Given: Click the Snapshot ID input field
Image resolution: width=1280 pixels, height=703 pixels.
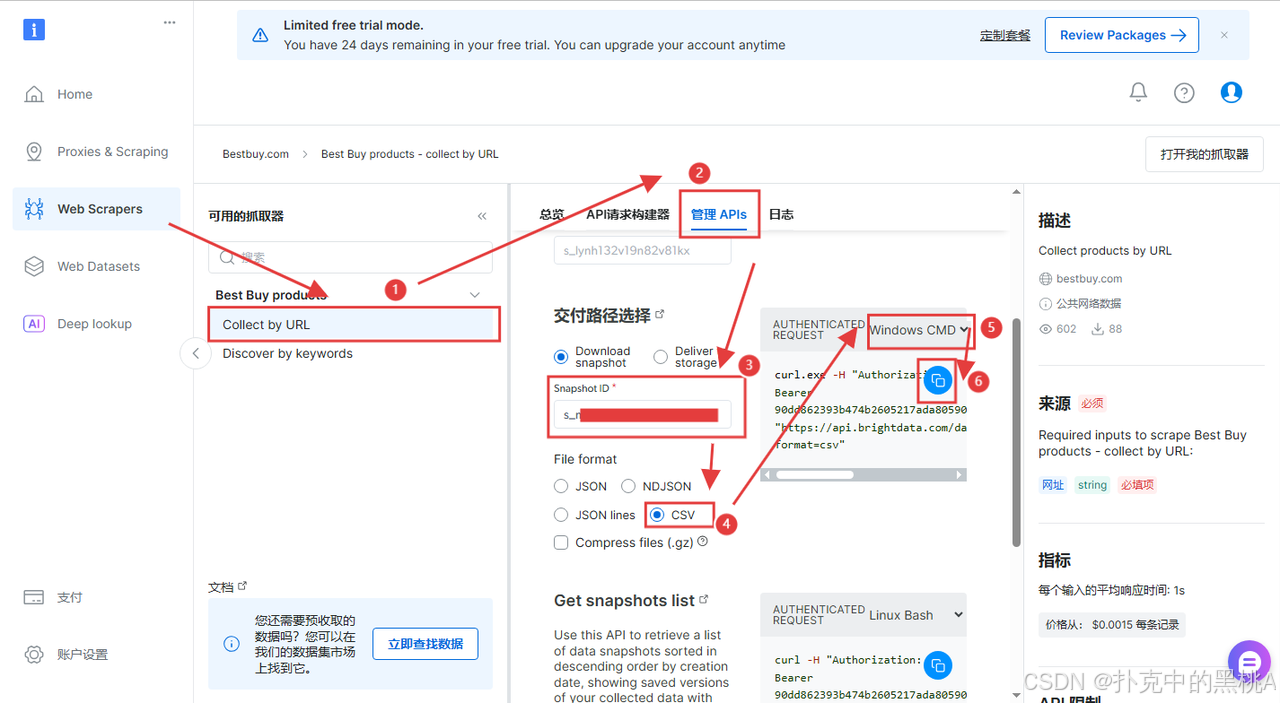Looking at the screenshot, I should coord(642,414).
